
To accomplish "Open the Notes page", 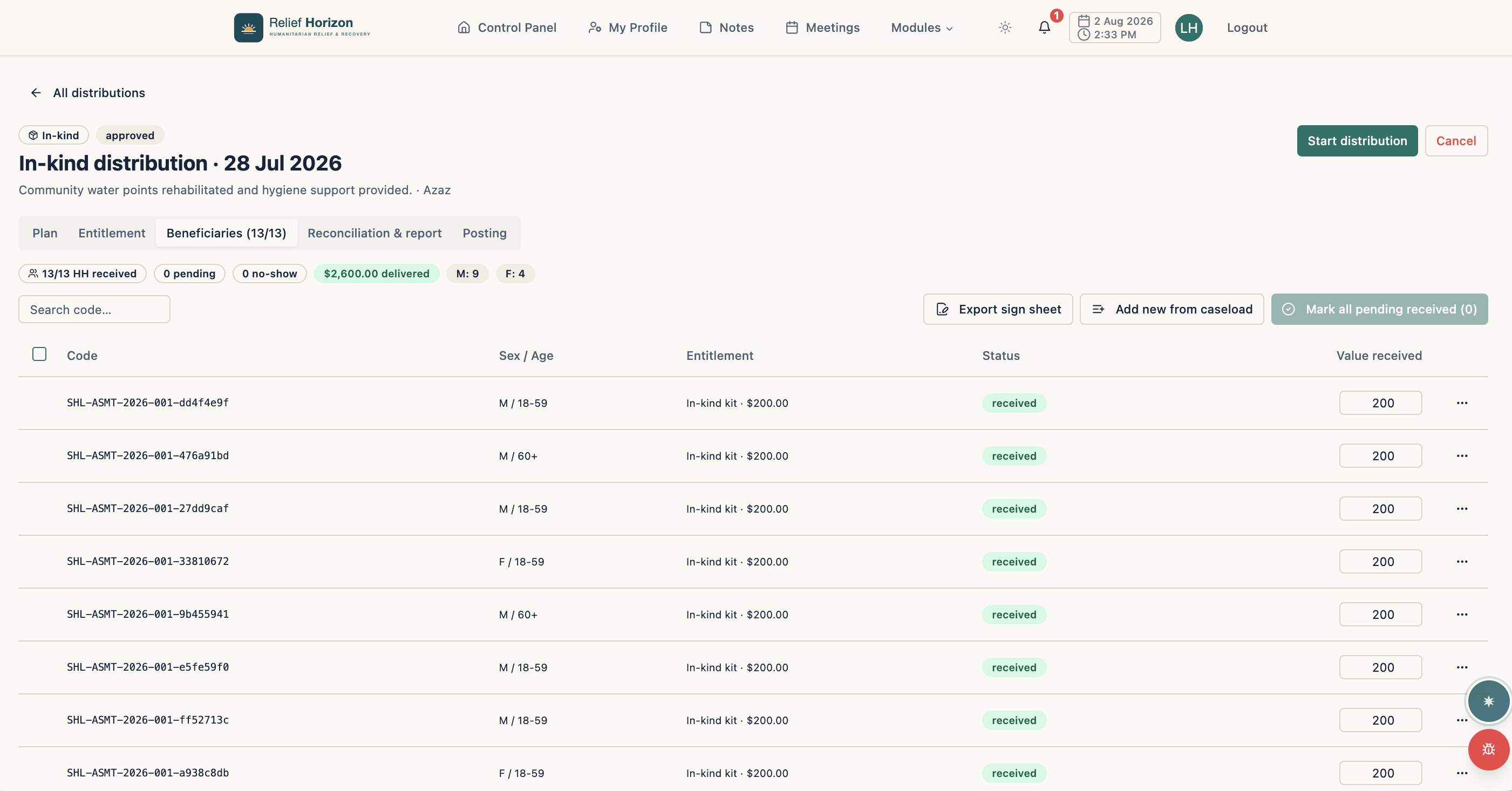I will (727, 28).
